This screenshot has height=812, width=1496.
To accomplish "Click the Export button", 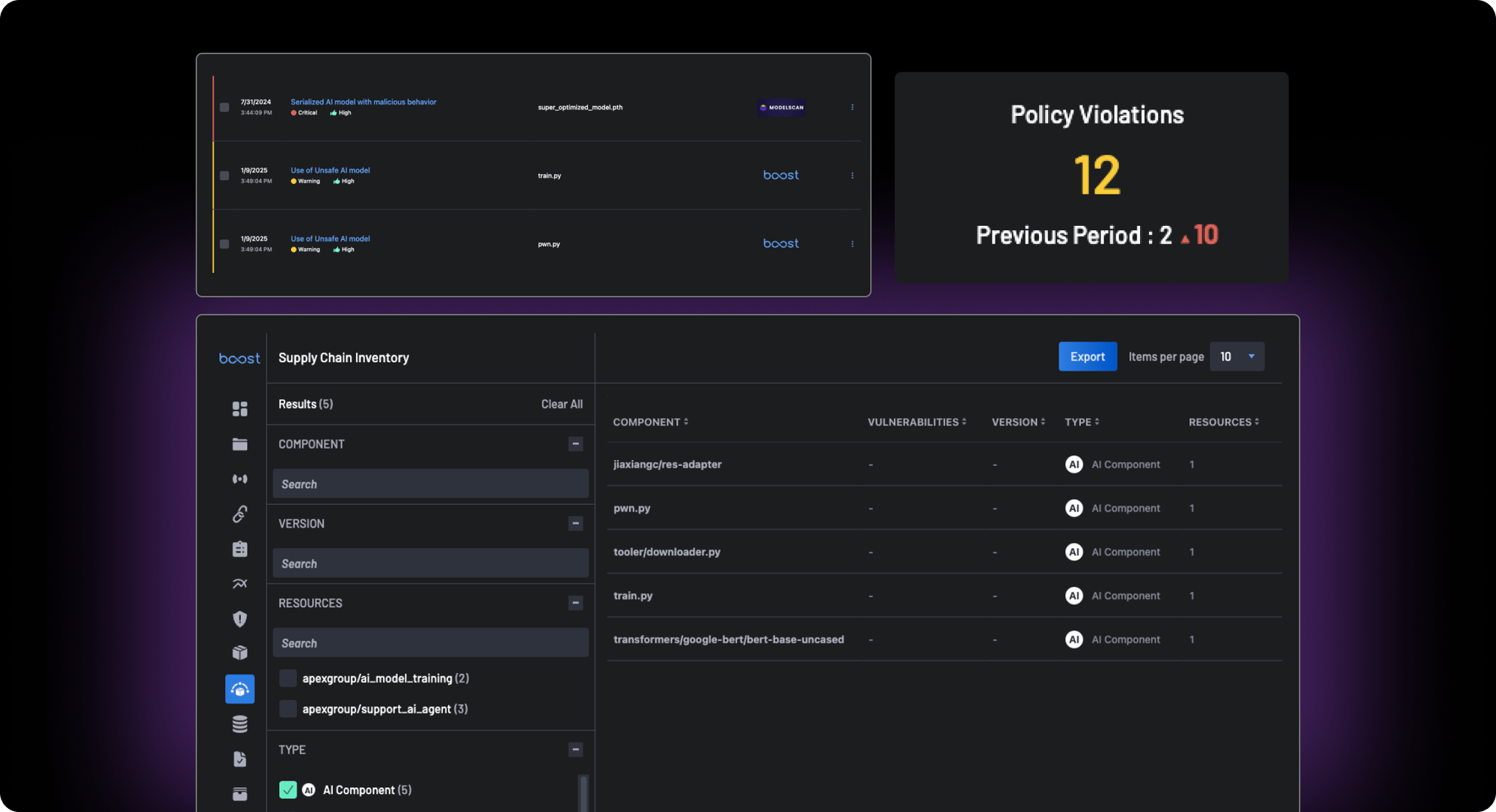I will pyautogui.click(x=1087, y=357).
